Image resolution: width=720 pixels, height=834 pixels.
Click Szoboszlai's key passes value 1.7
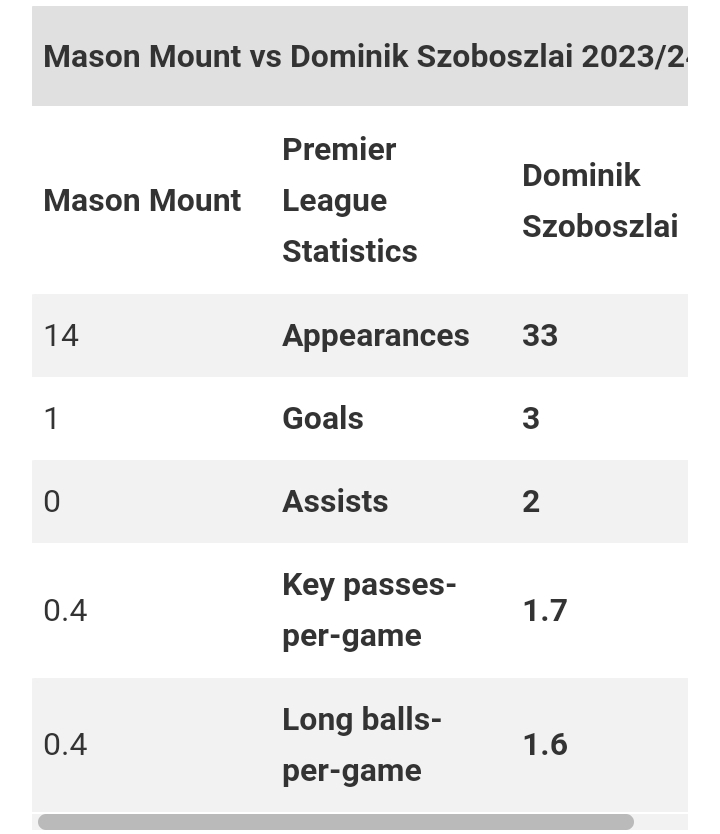coord(545,610)
